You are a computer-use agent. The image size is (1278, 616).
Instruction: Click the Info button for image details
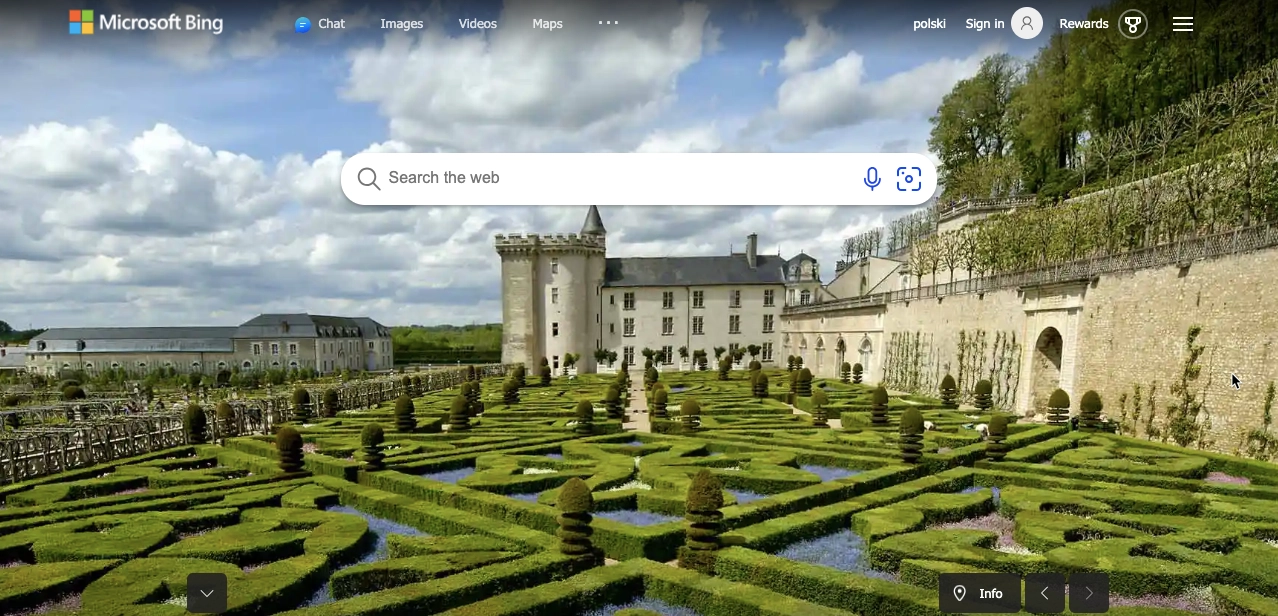pyautogui.click(x=979, y=593)
